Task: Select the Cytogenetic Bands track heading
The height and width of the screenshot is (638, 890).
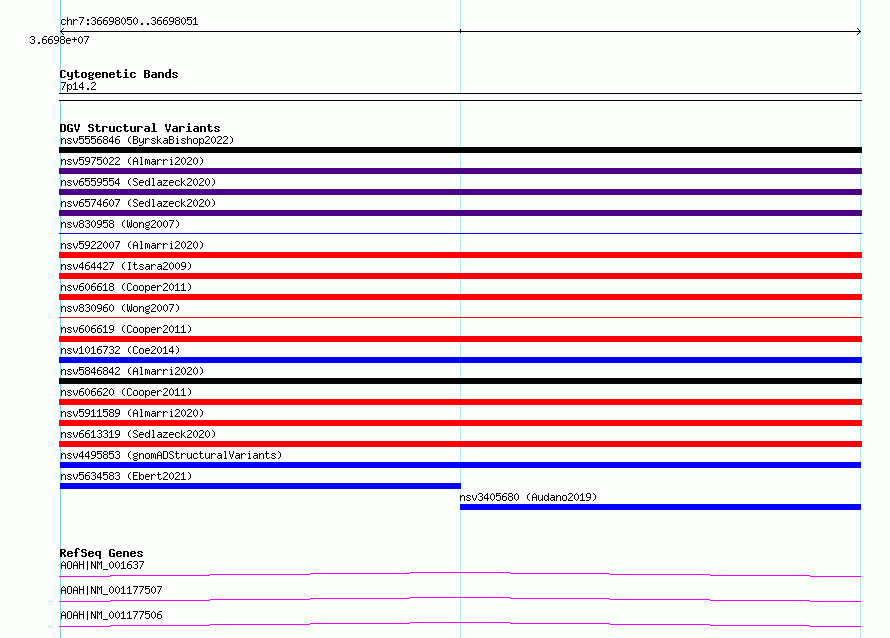Action: 119,74
